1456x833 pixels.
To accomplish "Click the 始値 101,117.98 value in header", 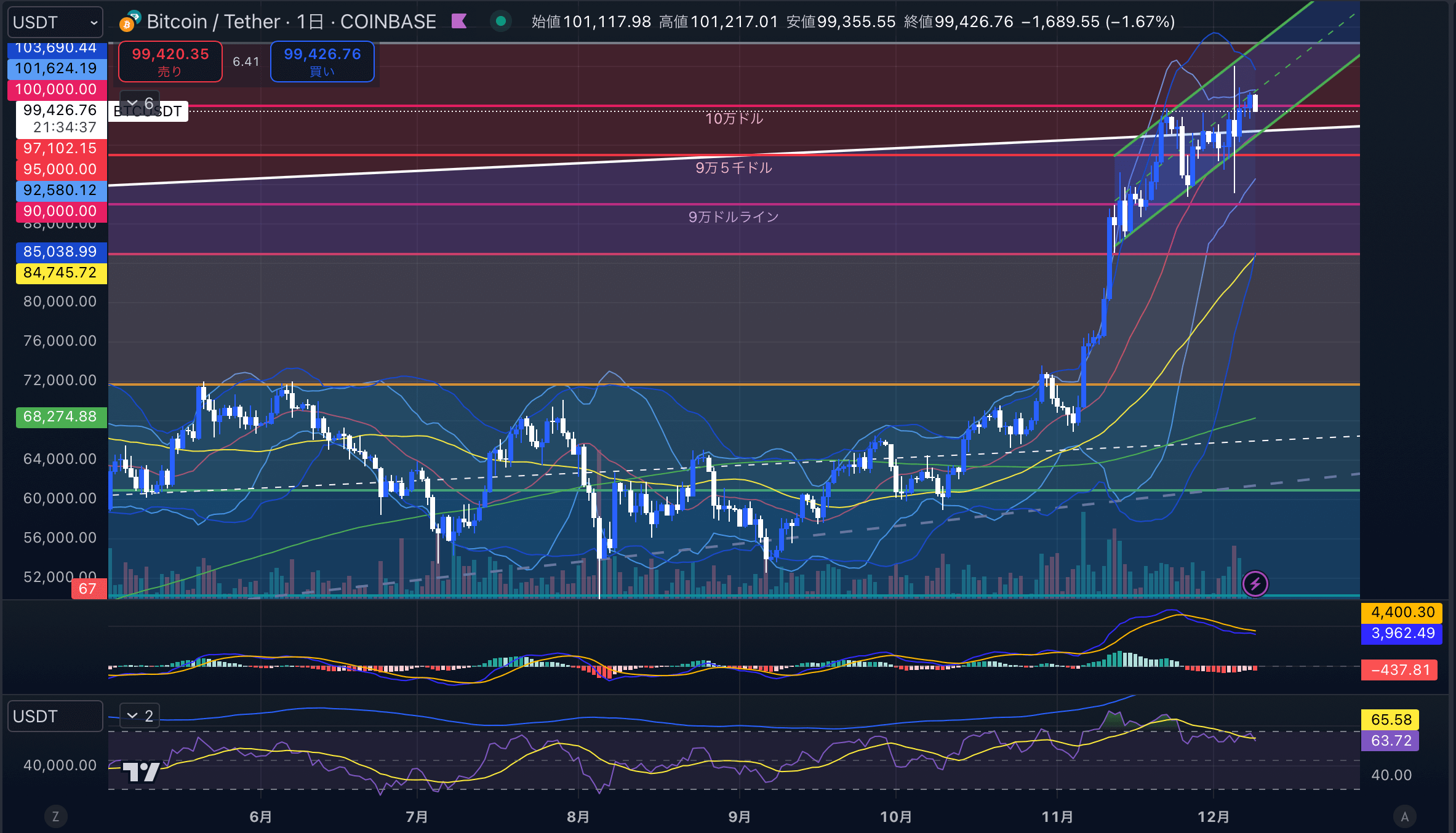I will [x=591, y=22].
